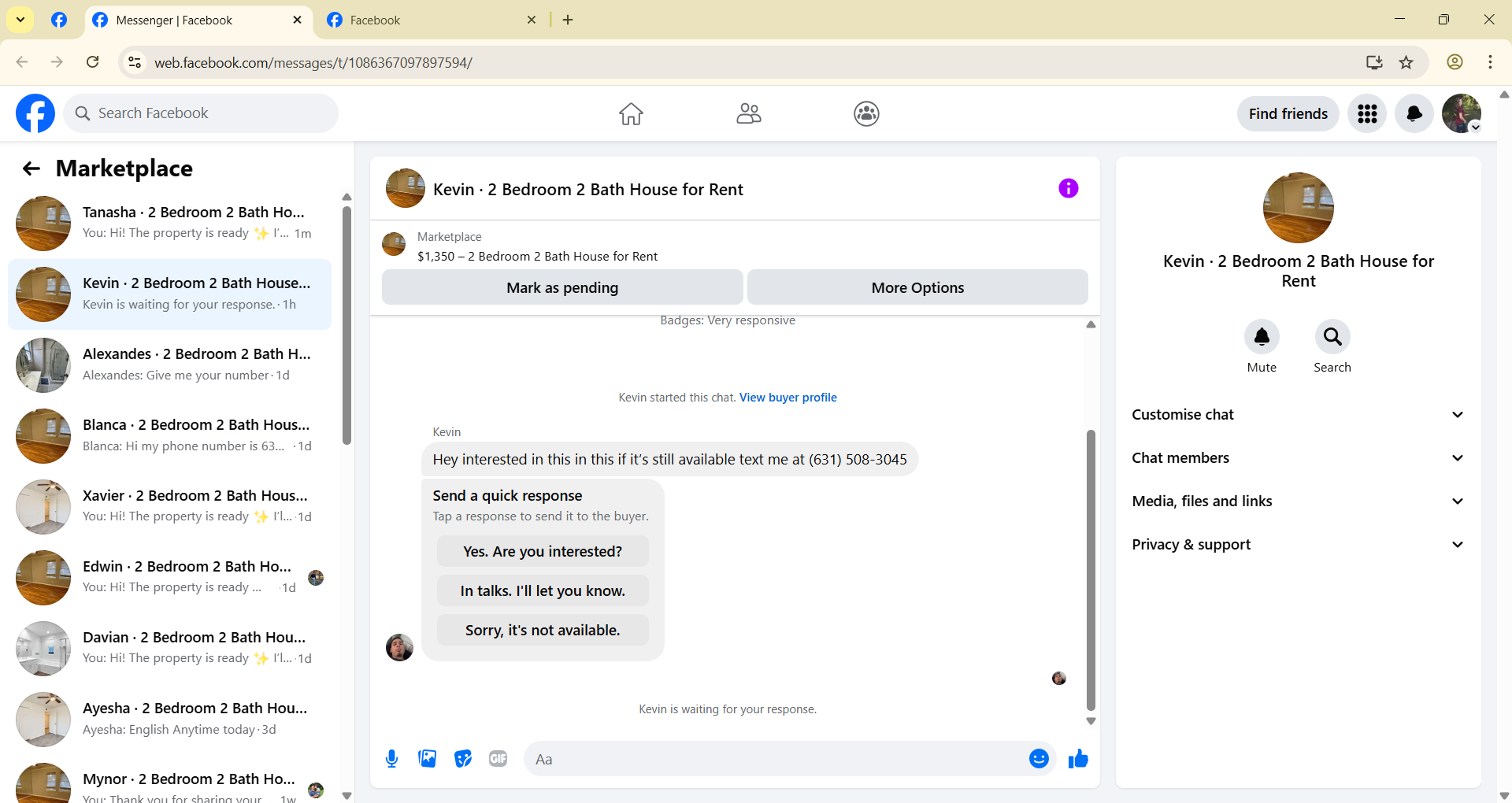This screenshot has height=803, width=1512.
Task: Send a voice clip microphone icon
Action: tap(391, 759)
